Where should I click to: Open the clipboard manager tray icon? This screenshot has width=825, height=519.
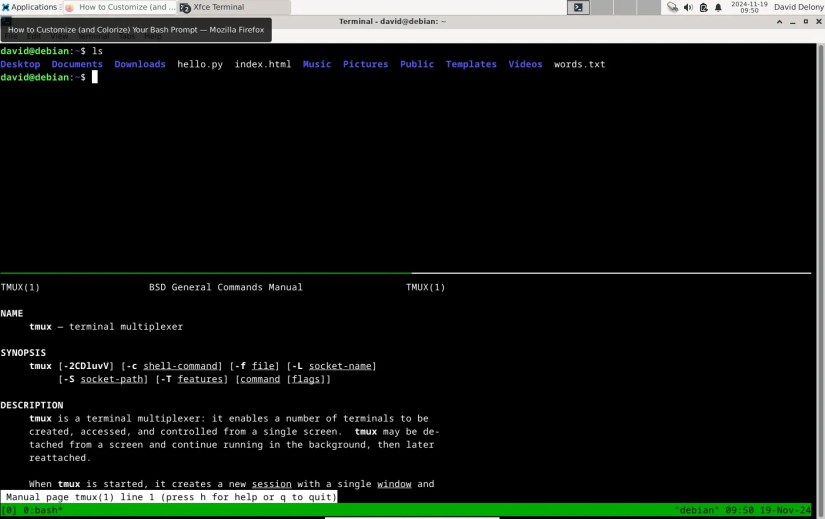pos(703,7)
